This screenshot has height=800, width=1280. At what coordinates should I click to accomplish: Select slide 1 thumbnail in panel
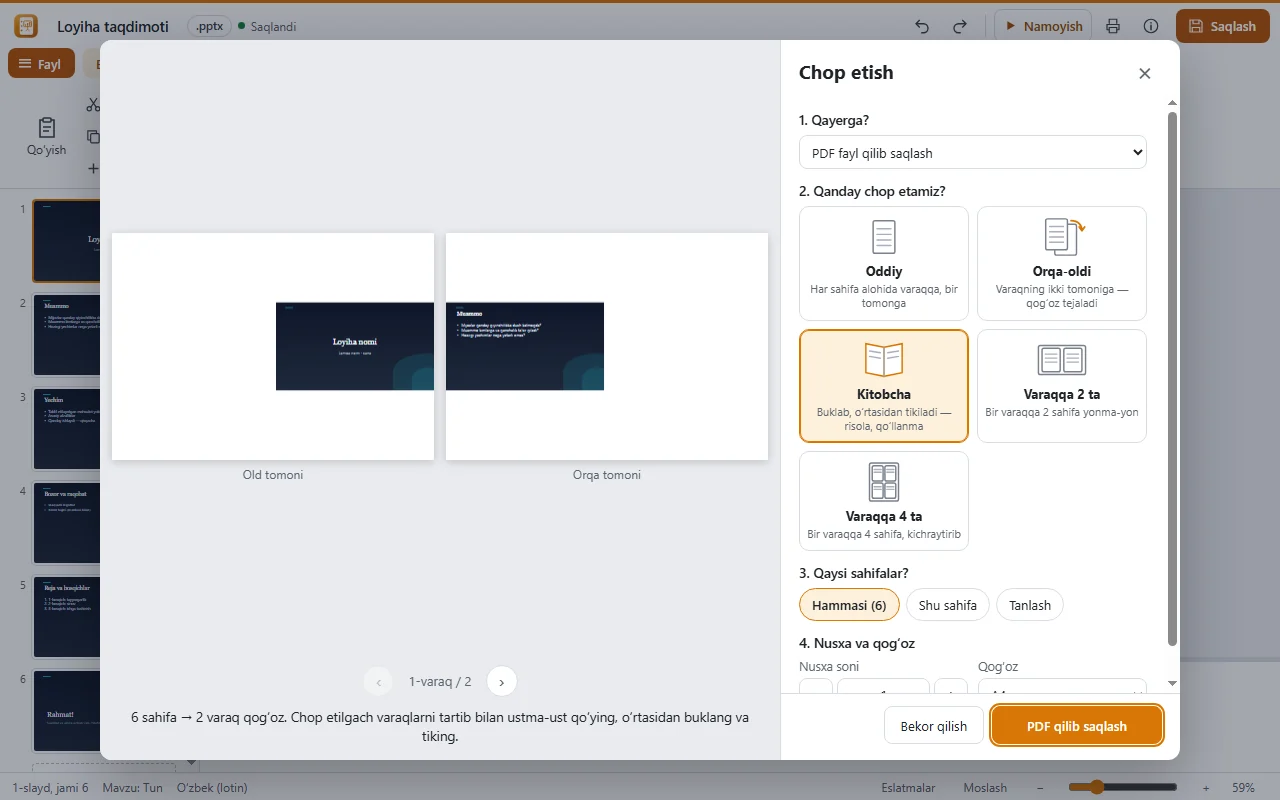[66, 241]
